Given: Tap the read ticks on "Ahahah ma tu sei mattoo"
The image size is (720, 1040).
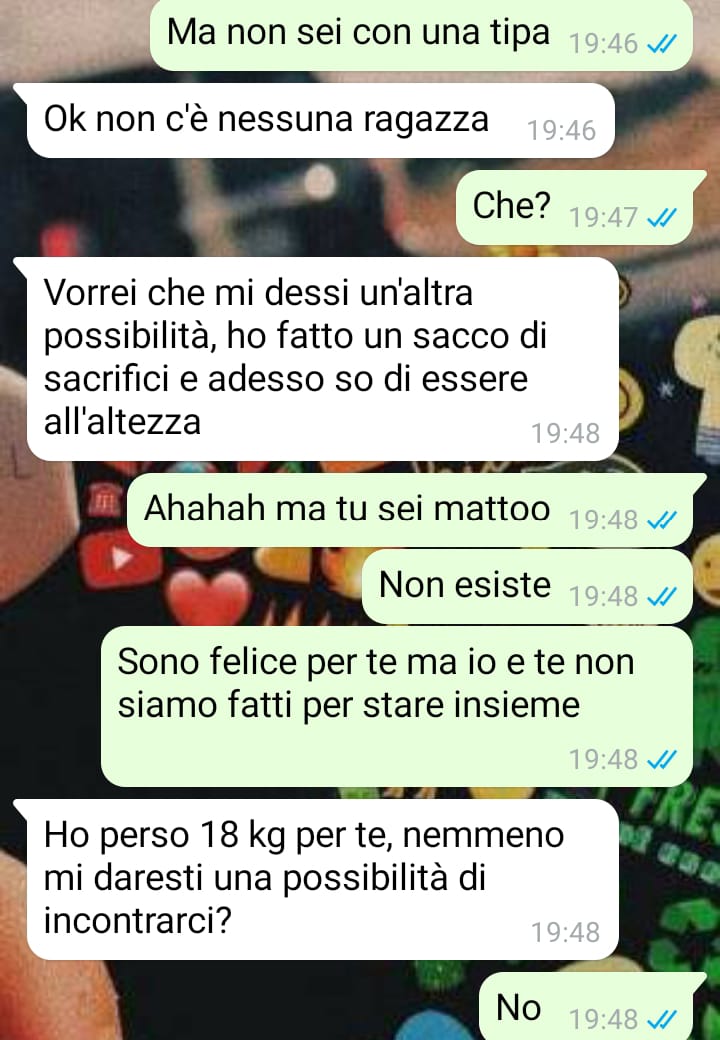Looking at the screenshot, I should point(662,520).
